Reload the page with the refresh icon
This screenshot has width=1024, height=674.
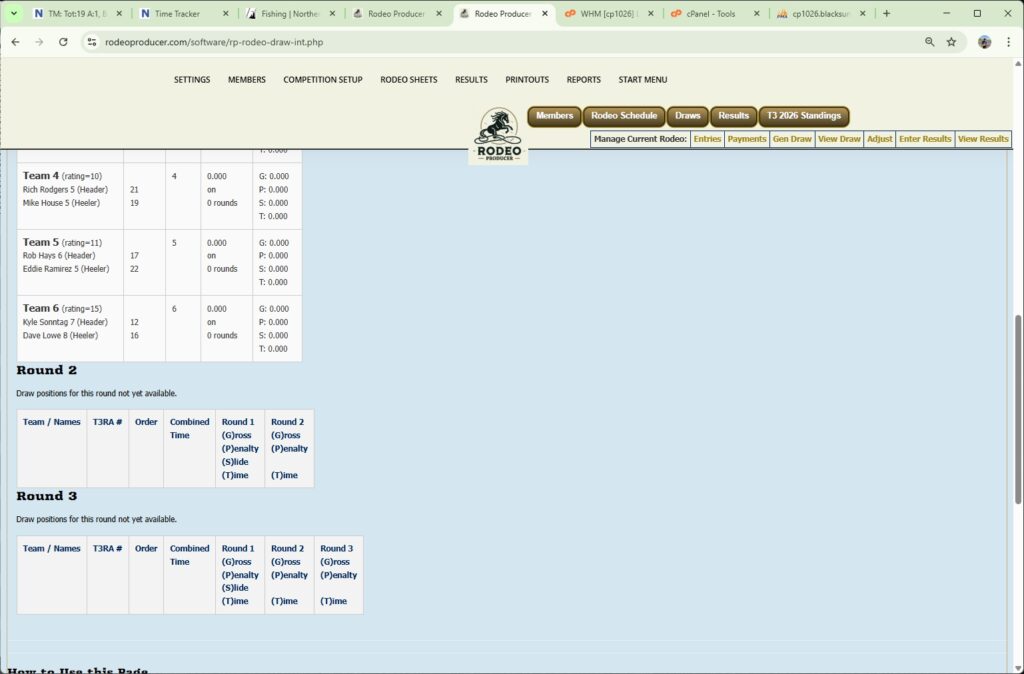(63, 43)
